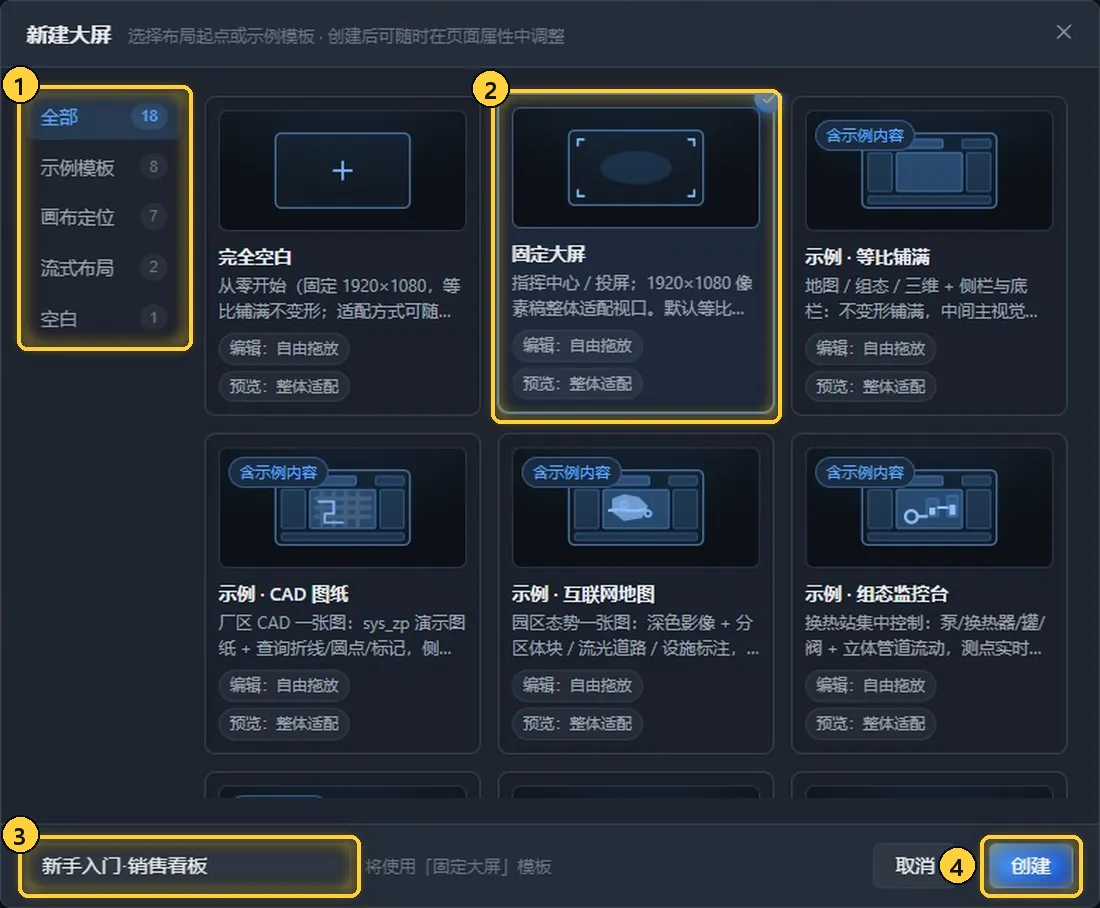Click the 组态监控台 description text
1100x908 pixels.
[x=925, y=635]
